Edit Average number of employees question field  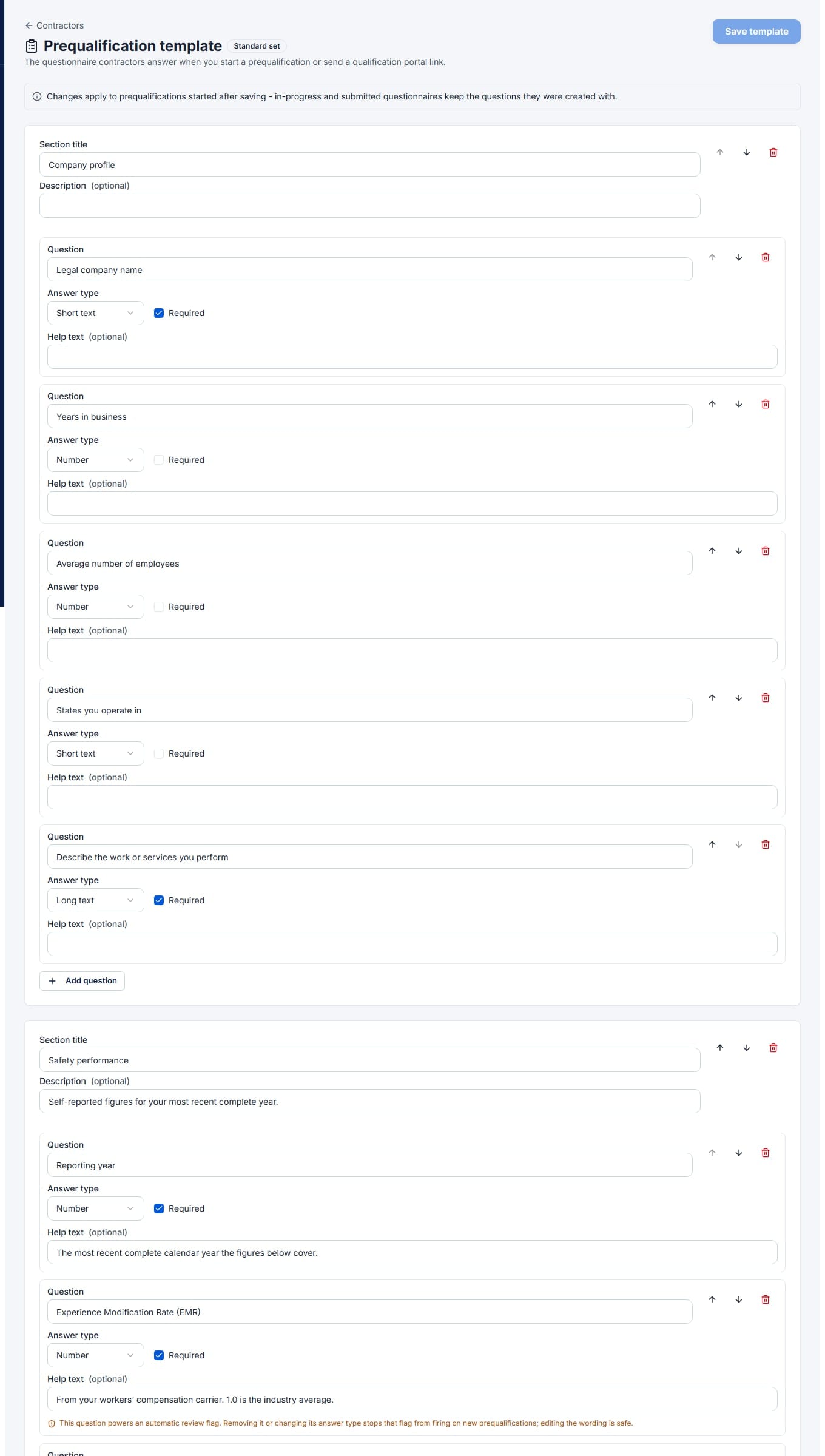pos(370,564)
